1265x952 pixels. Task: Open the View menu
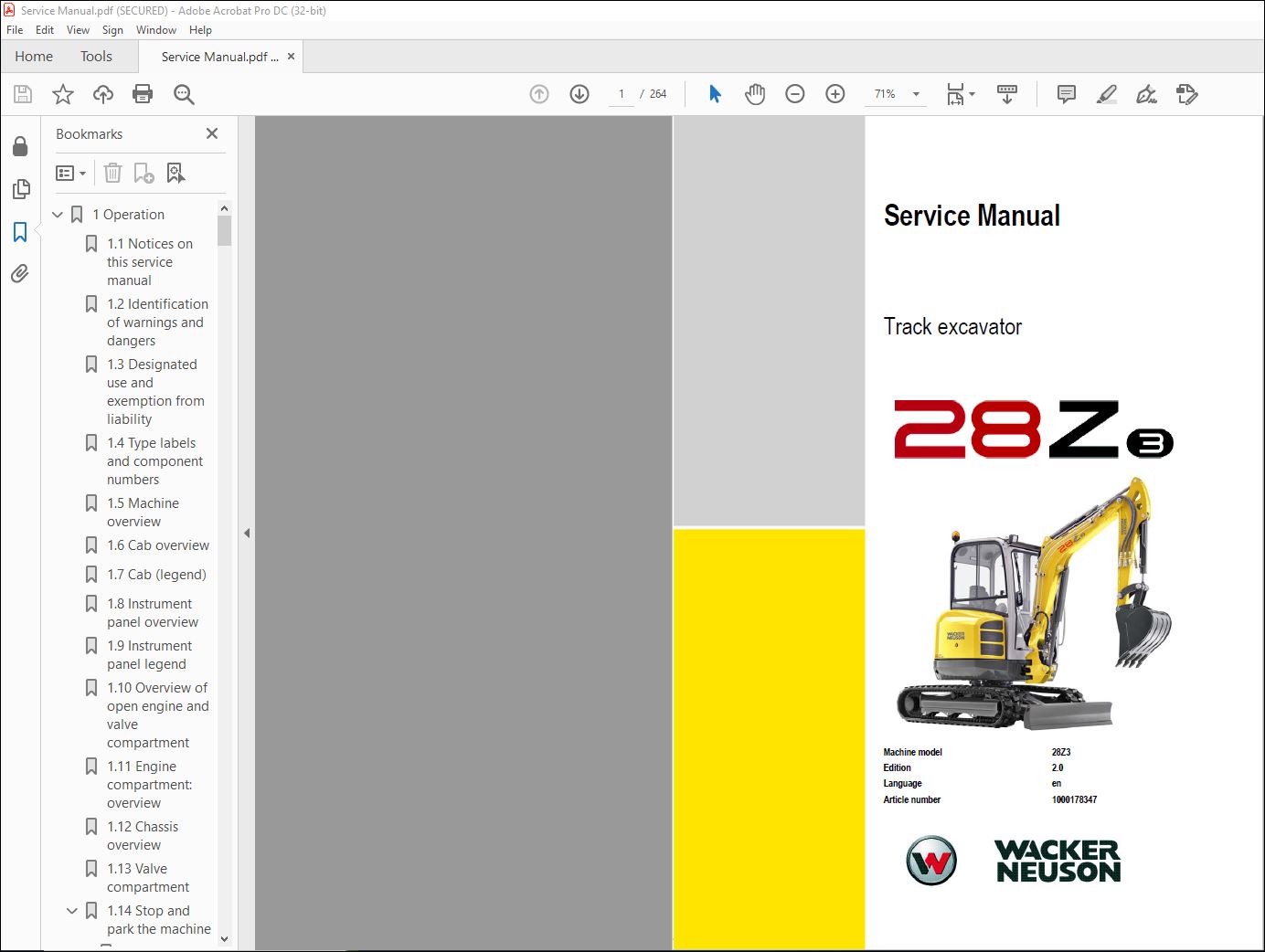[x=78, y=30]
